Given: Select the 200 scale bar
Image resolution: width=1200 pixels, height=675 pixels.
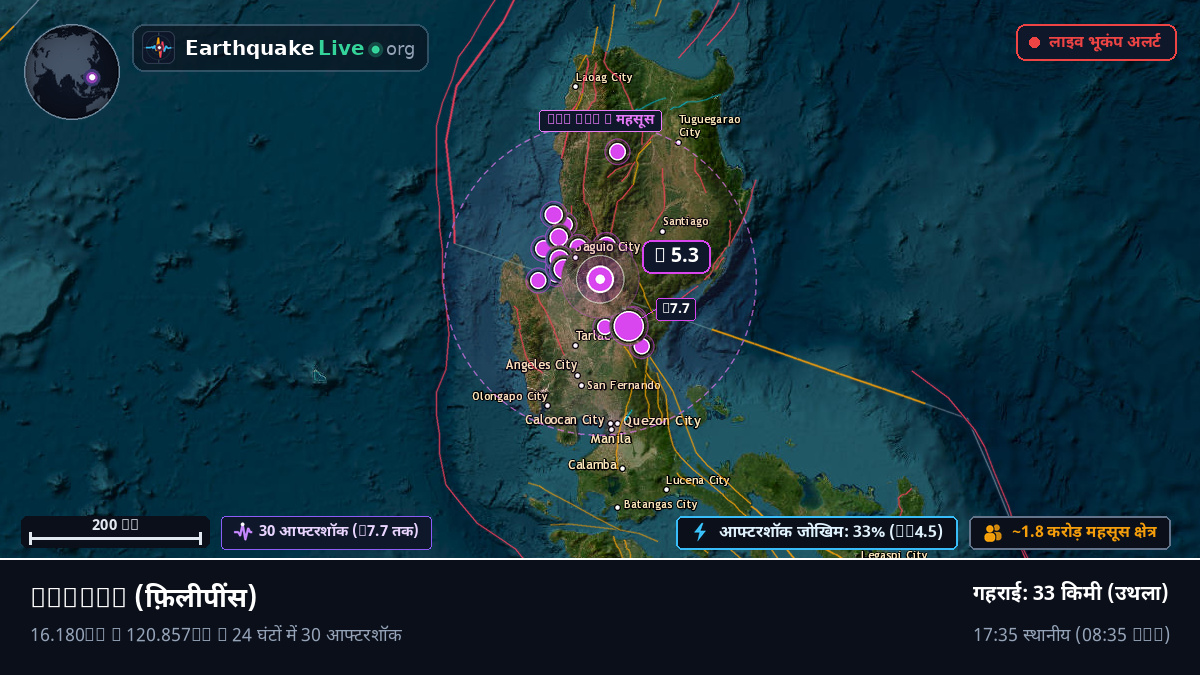Looking at the screenshot, I should click(x=115, y=531).
